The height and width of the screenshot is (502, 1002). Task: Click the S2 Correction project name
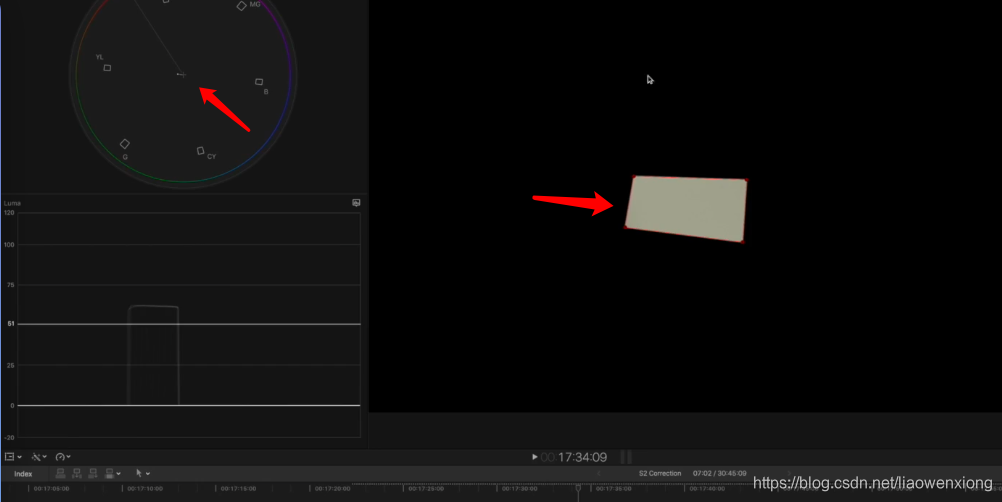point(660,473)
